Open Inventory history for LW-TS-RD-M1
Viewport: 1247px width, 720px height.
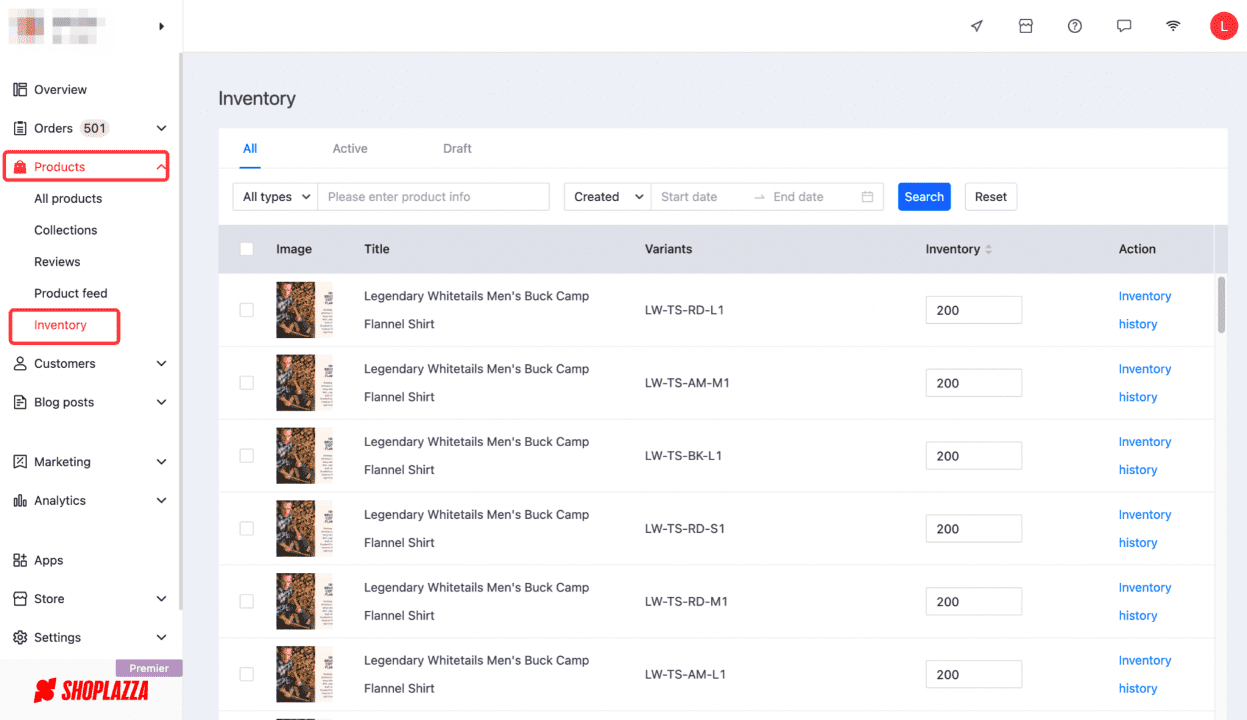1145,602
